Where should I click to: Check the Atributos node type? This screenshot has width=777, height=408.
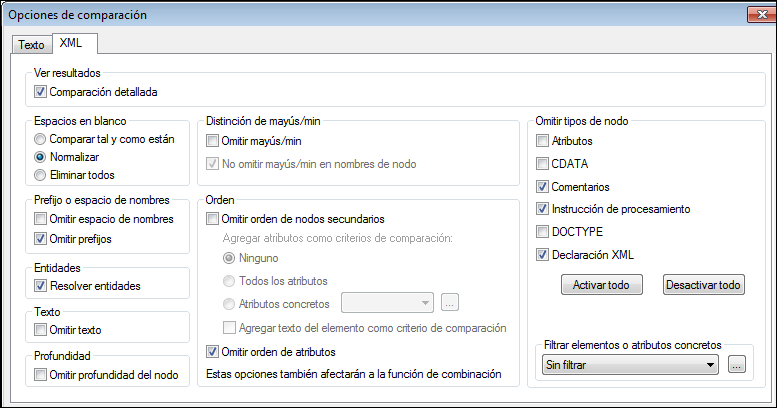click(x=543, y=142)
